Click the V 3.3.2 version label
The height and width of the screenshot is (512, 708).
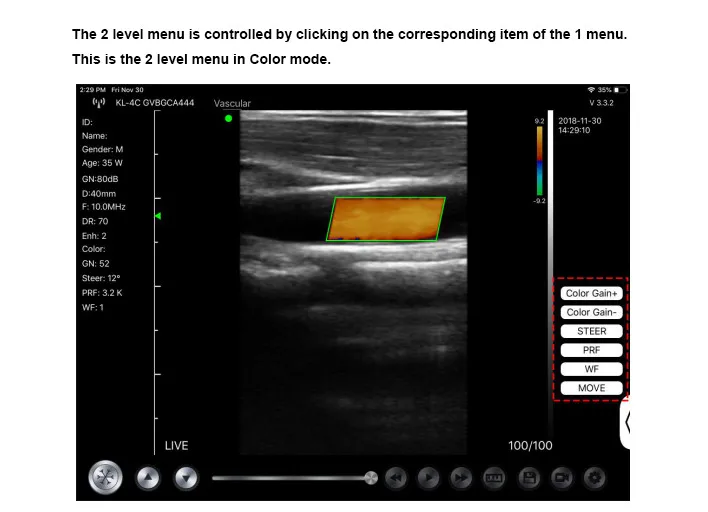coord(601,103)
